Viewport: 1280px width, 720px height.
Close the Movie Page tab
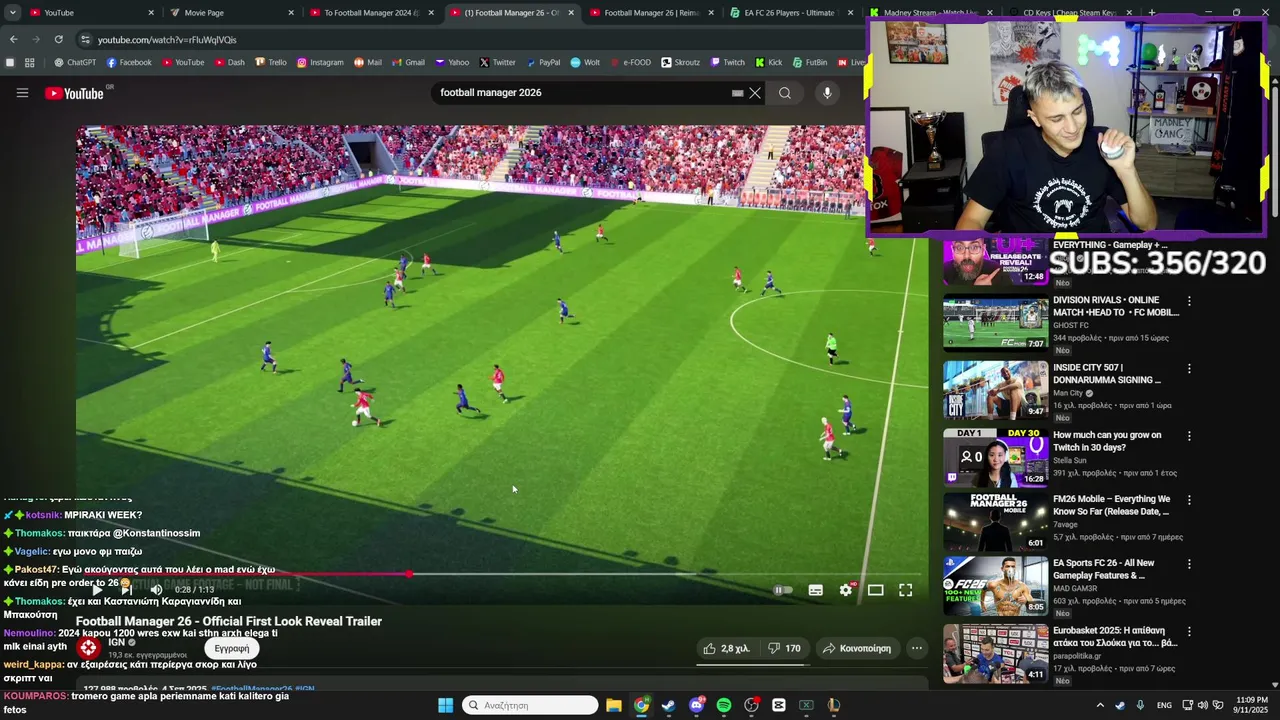[292, 13]
